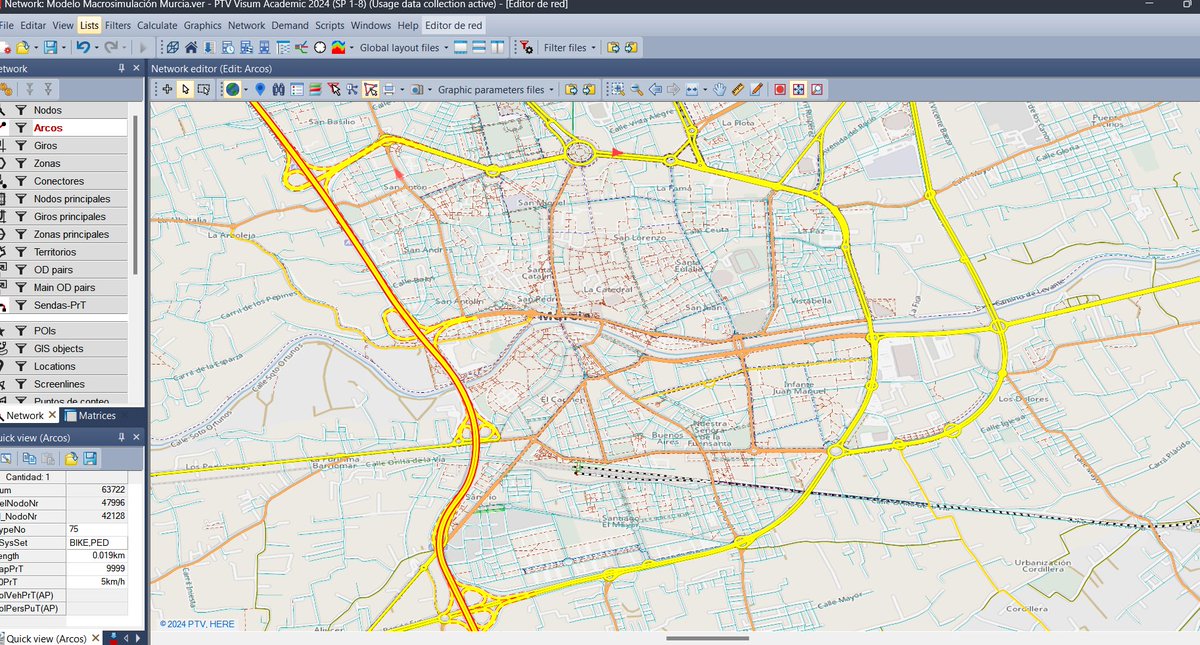
Task: Switch to the Matrices tab
Action: pyautogui.click(x=98, y=415)
